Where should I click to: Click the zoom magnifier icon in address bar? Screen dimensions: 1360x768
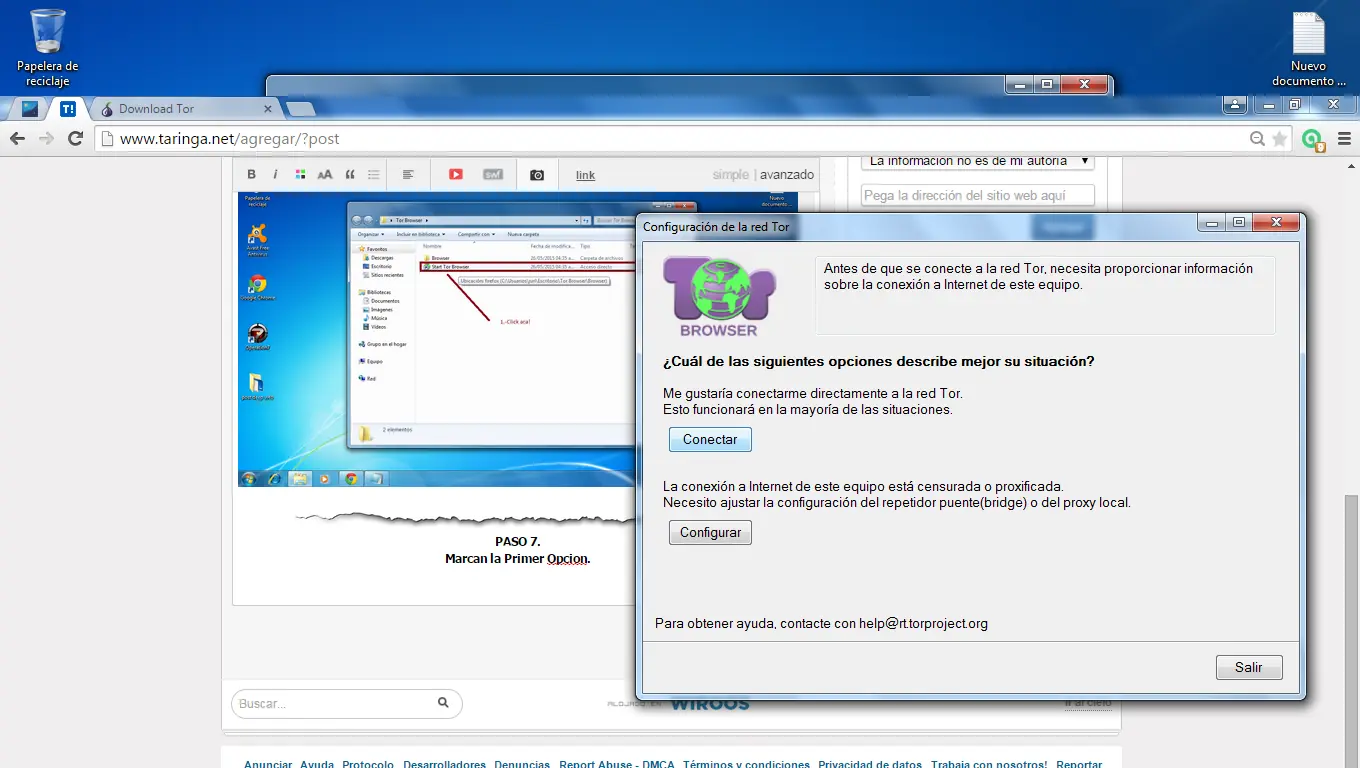(x=1258, y=139)
